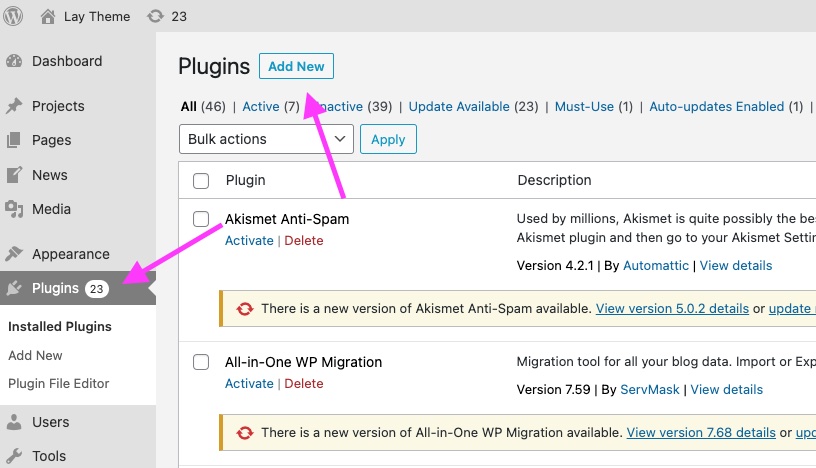Image resolution: width=816 pixels, height=468 pixels.
Task: Click the Lay Theme home icon
Action: tap(48, 17)
